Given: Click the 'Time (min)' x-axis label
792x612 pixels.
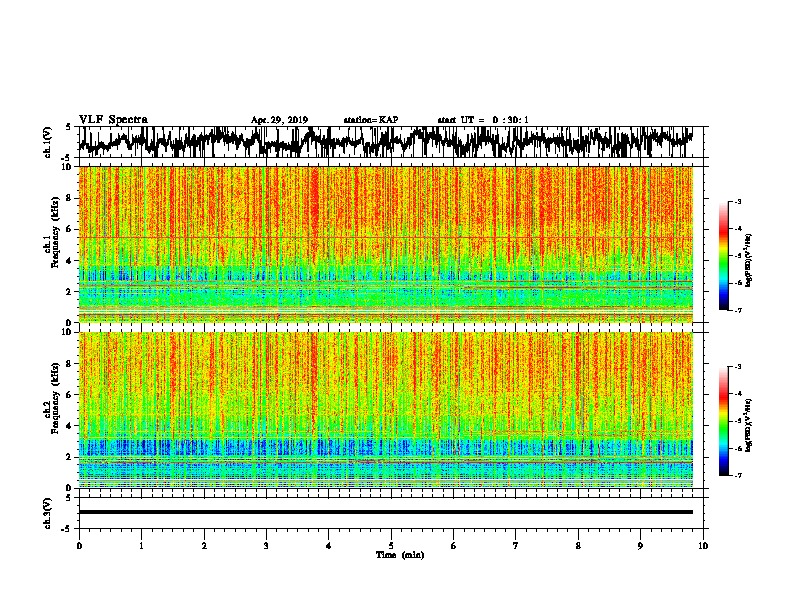Looking at the screenshot, I should (400, 555).
